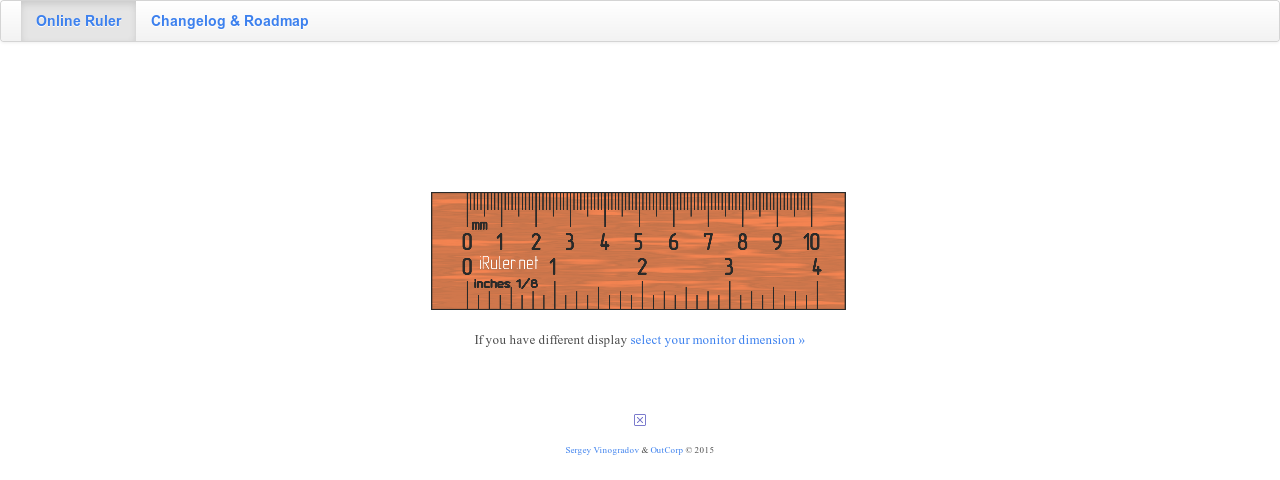Open the Sergey Vinogradov link
Viewport: 1280px width, 480px height.
pyautogui.click(x=602, y=451)
